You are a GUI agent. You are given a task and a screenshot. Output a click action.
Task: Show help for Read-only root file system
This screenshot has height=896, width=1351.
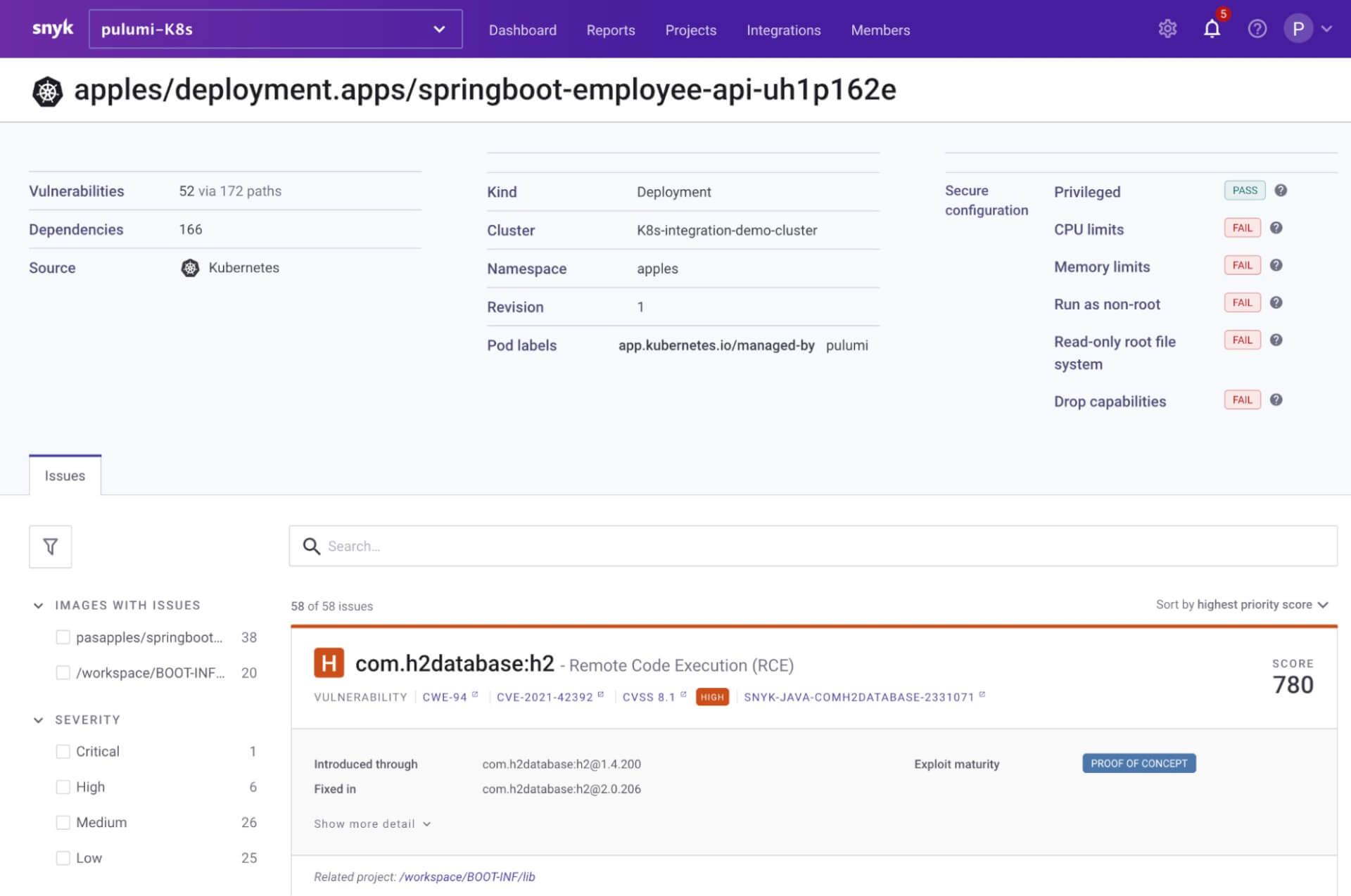(x=1276, y=340)
